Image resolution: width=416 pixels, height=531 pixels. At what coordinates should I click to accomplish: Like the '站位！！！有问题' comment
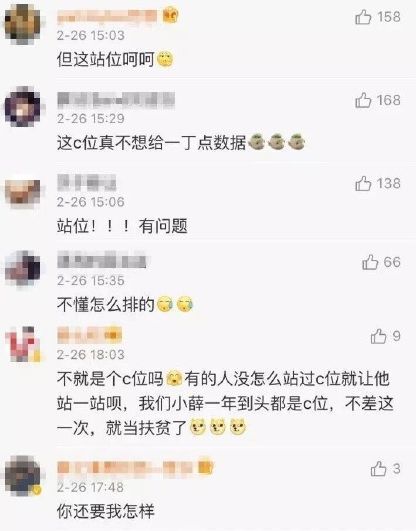(363, 184)
